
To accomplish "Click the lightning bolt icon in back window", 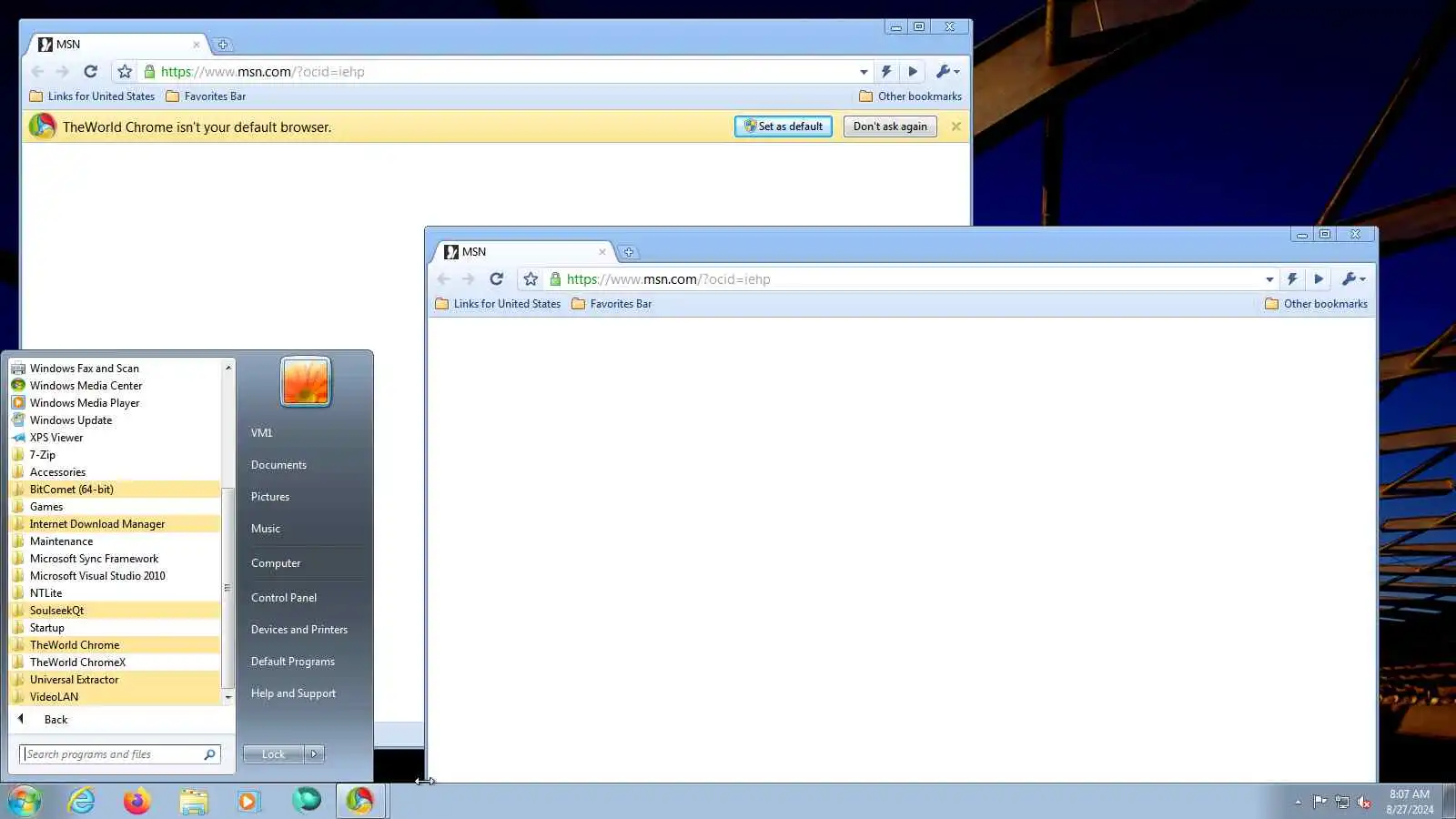I will (886, 71).
